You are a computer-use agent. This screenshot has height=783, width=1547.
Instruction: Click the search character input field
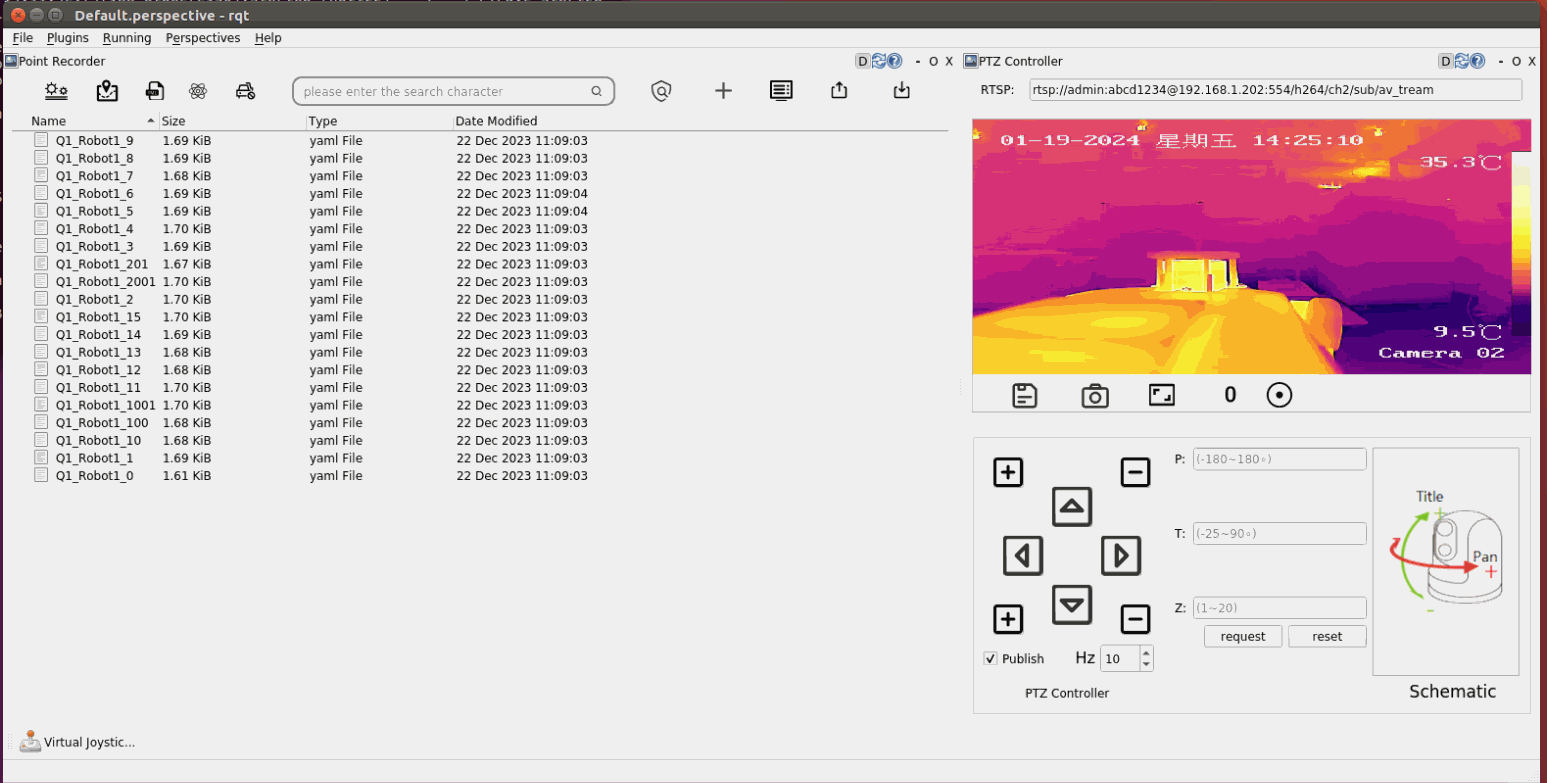440,91
